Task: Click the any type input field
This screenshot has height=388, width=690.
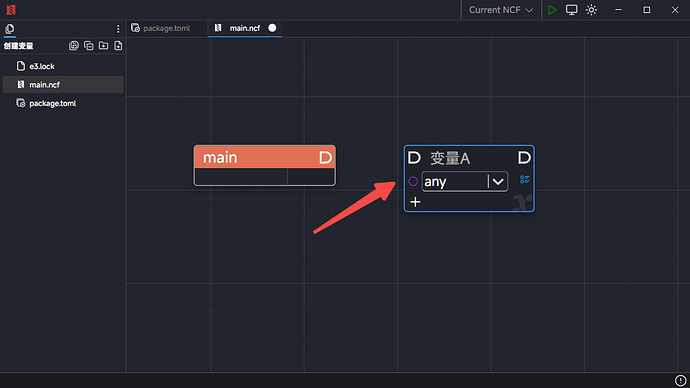Action: pos(465,182)
